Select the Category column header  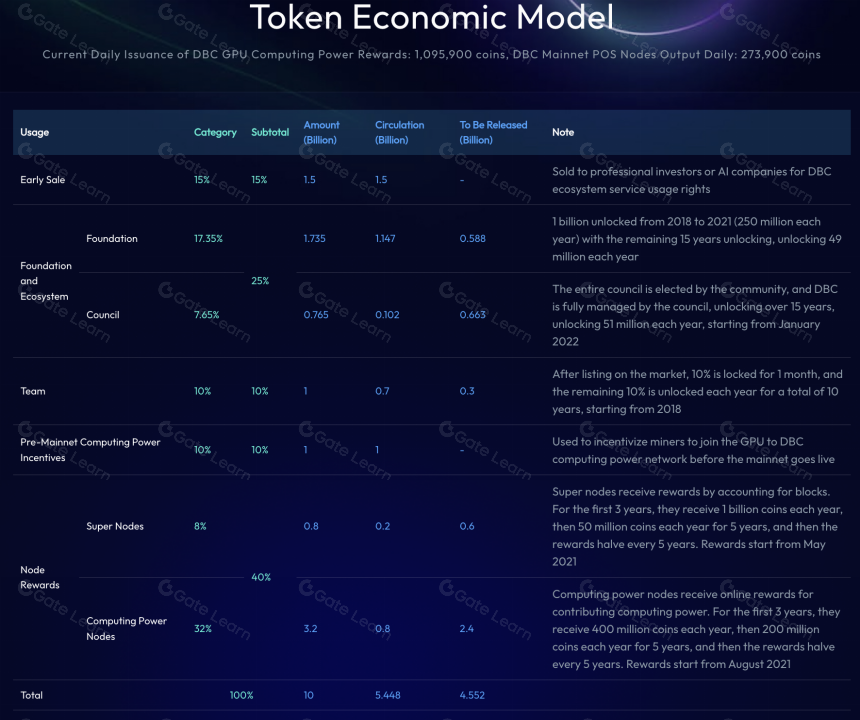tap(215, 132)
